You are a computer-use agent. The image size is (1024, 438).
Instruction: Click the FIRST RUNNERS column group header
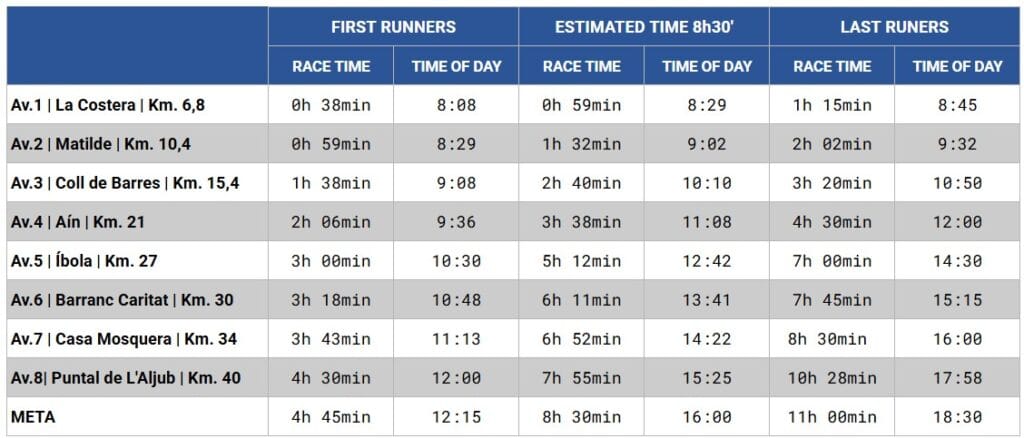[393, 27]
